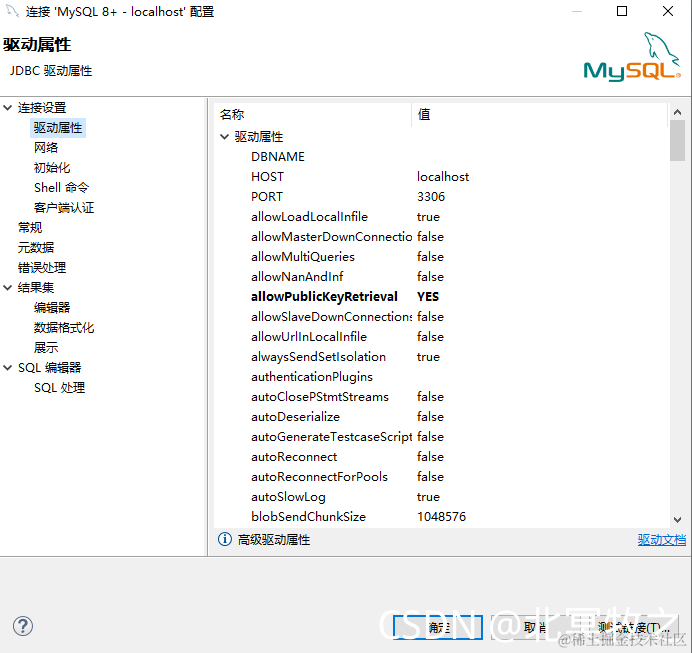Click the false value of autoReconnect
Screen dimensions: 692x653
(430, 457)
